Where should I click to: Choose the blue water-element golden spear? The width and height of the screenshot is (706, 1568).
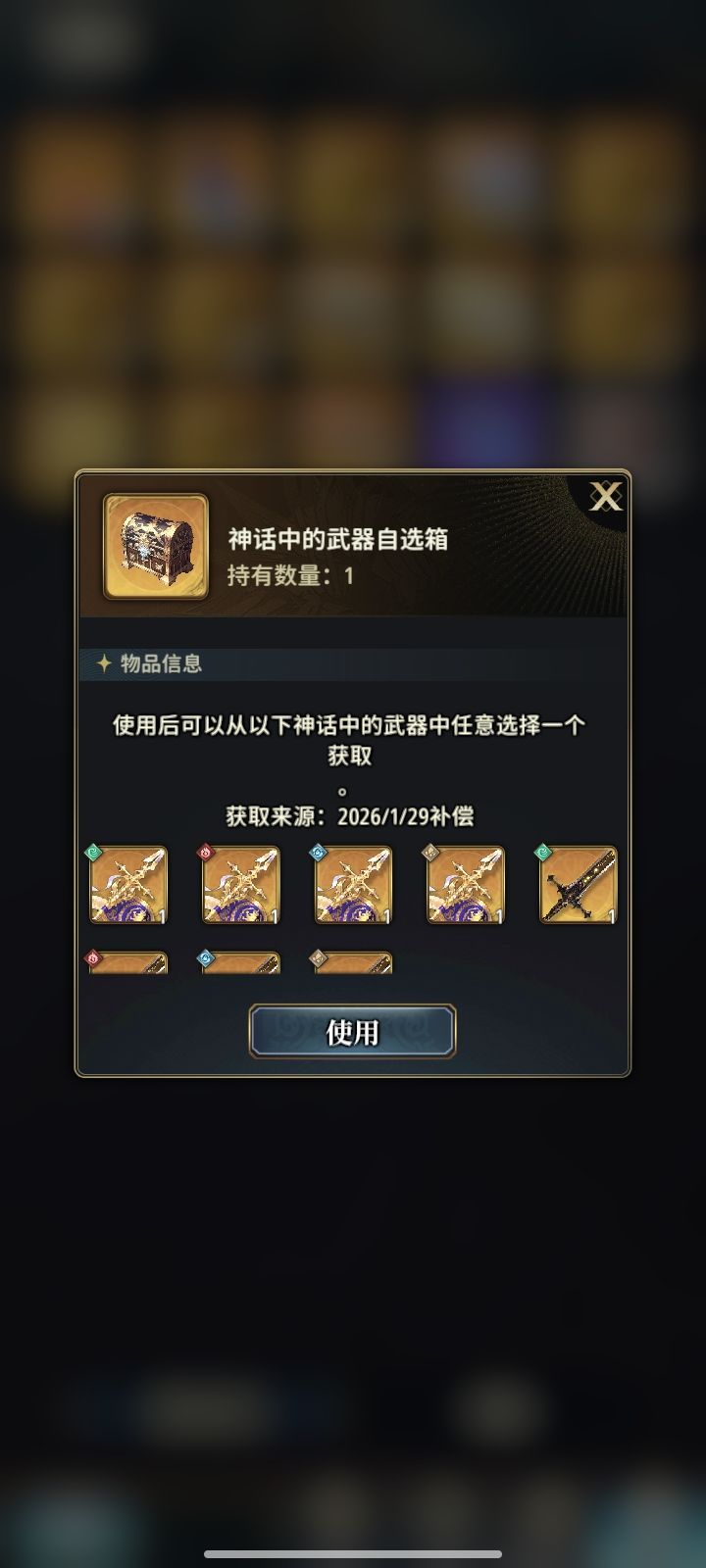pyautogui.click(x=352, y=885)
